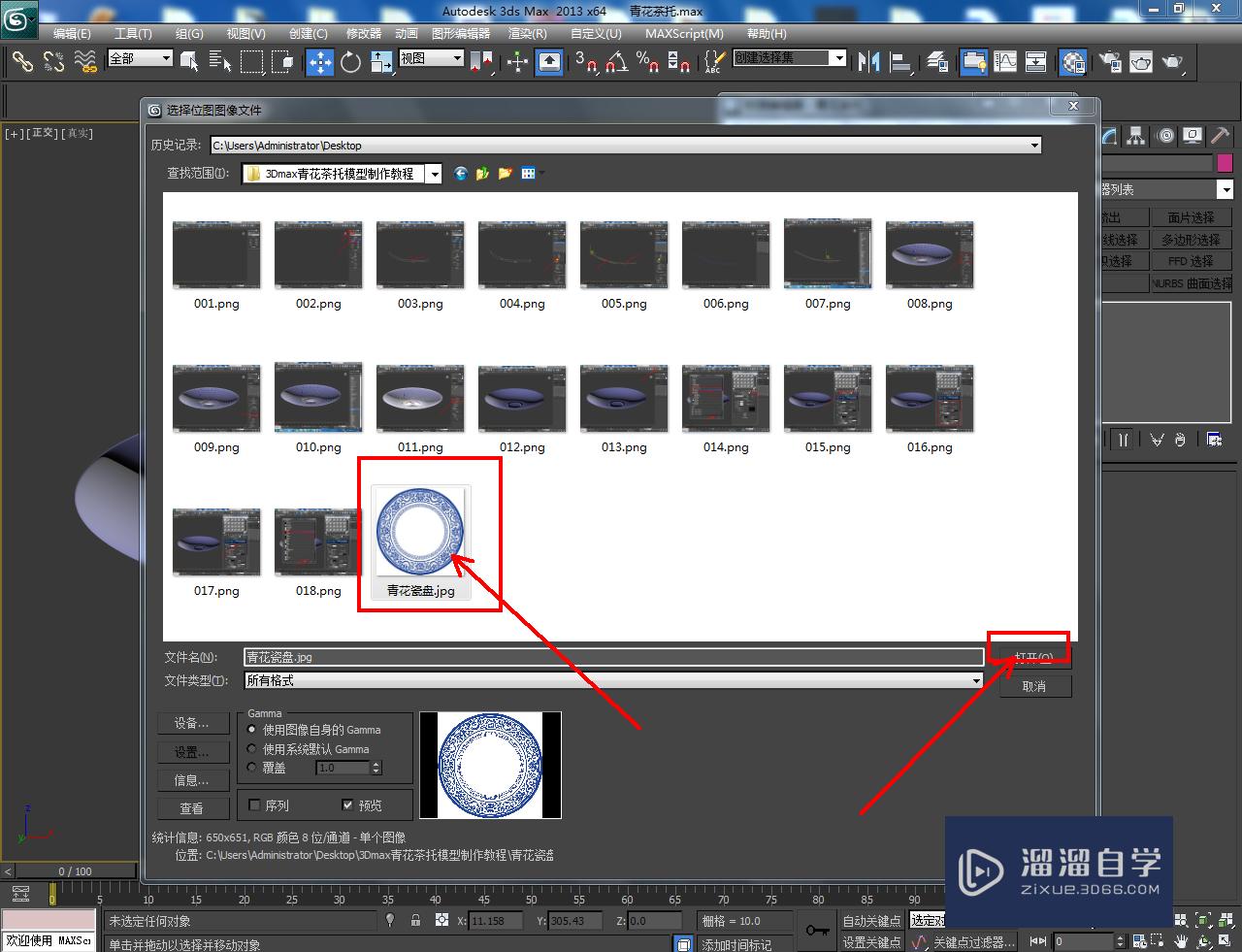Activate the Select and Rotate tool
The width and height of the screenshot is (1242, 952).
[351, 62]
